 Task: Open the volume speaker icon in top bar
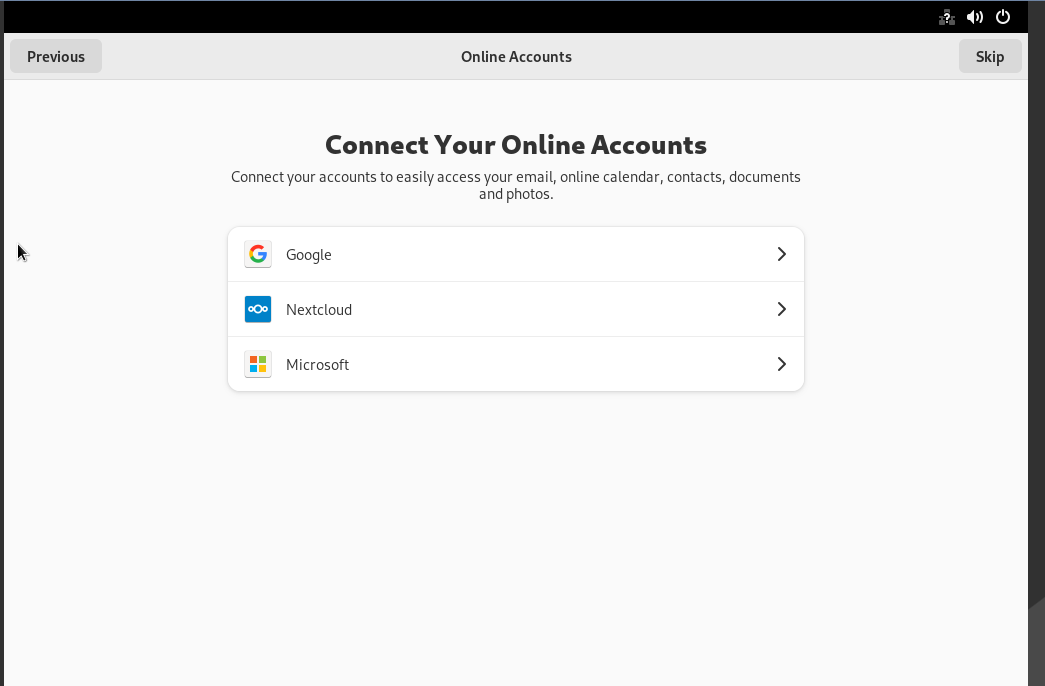click(974, 17)
